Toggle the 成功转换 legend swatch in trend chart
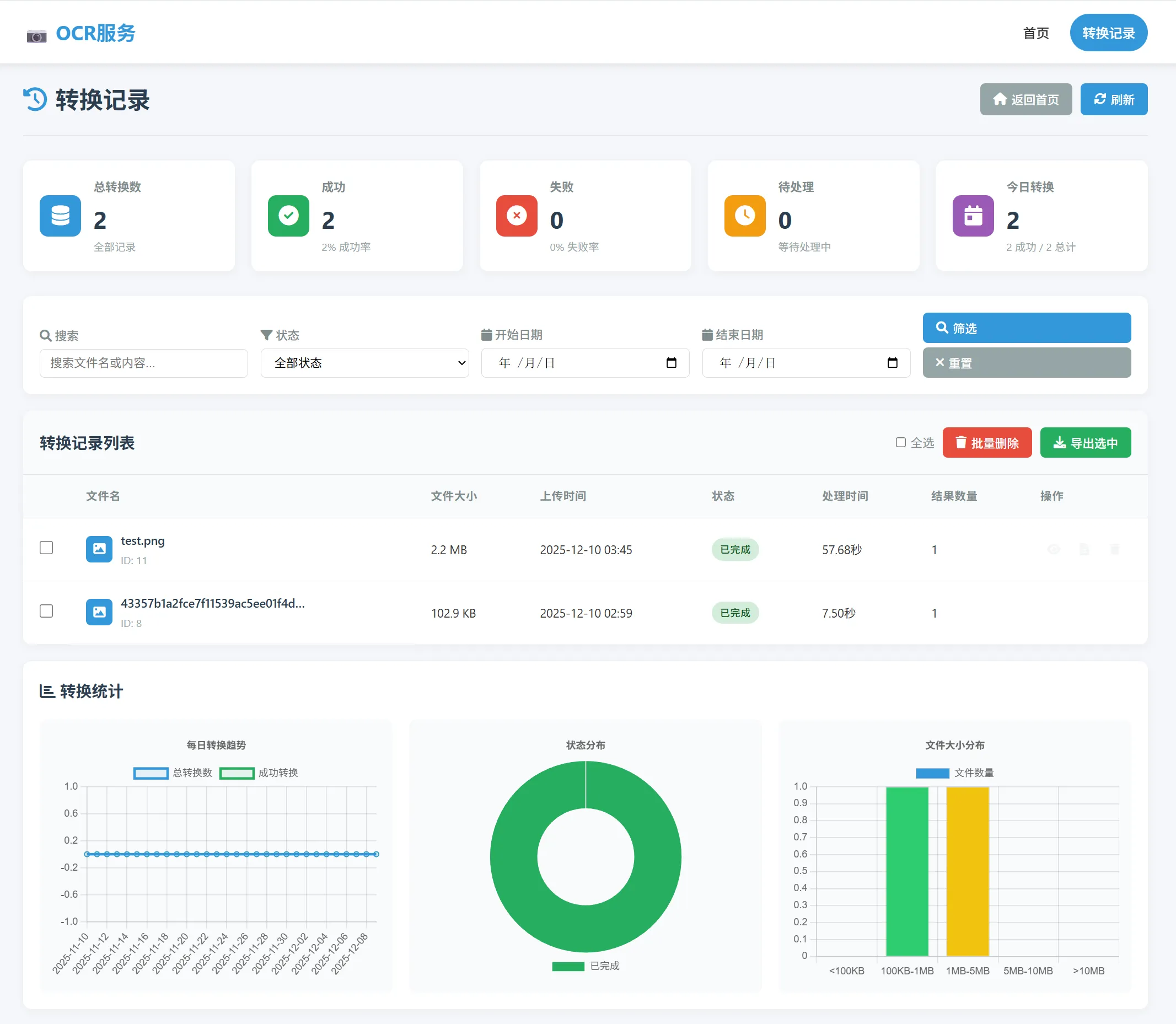This screenshot has width=1176, height=1024. tap(237, 773)
